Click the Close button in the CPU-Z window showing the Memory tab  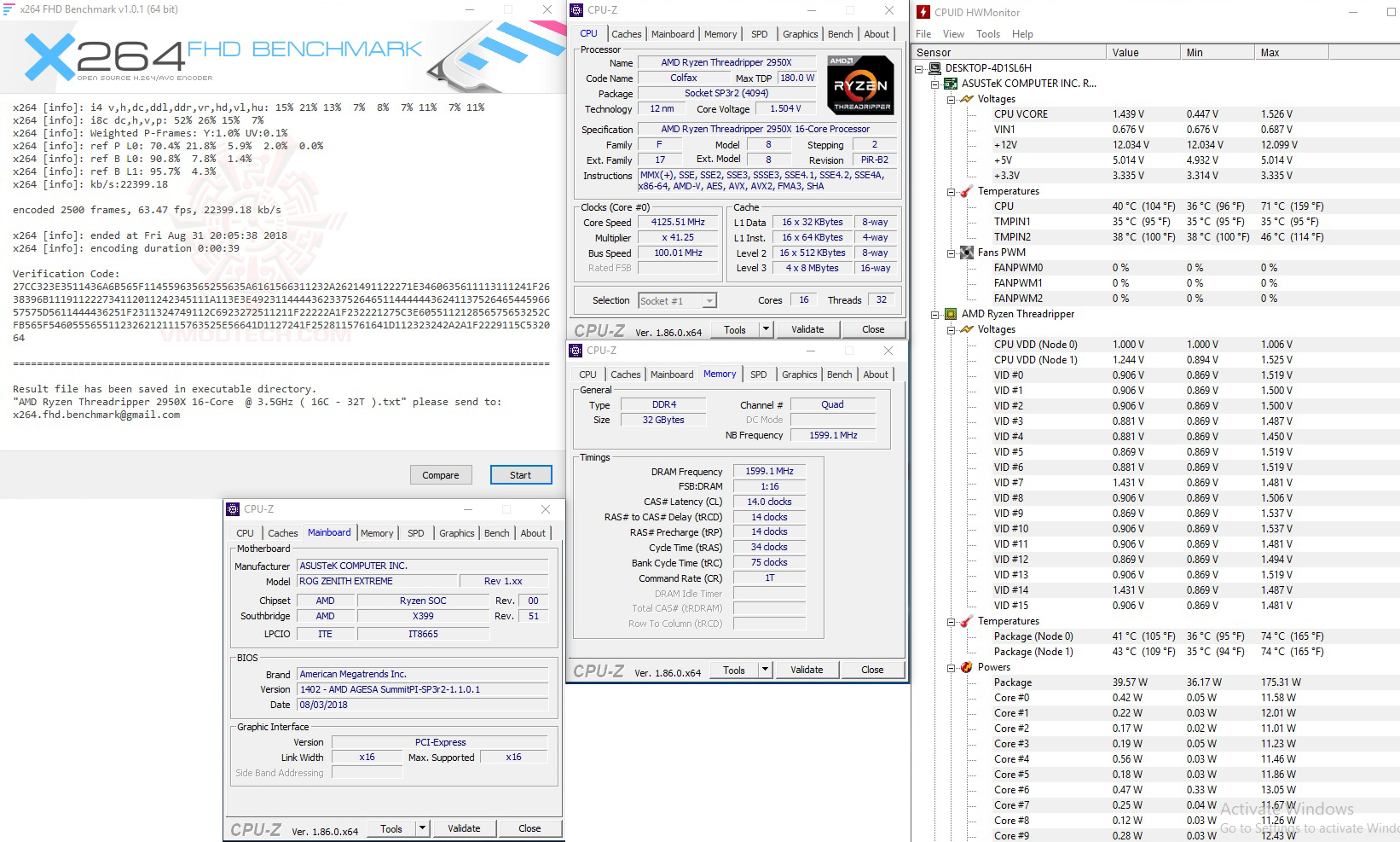click(x=872, y=670)
